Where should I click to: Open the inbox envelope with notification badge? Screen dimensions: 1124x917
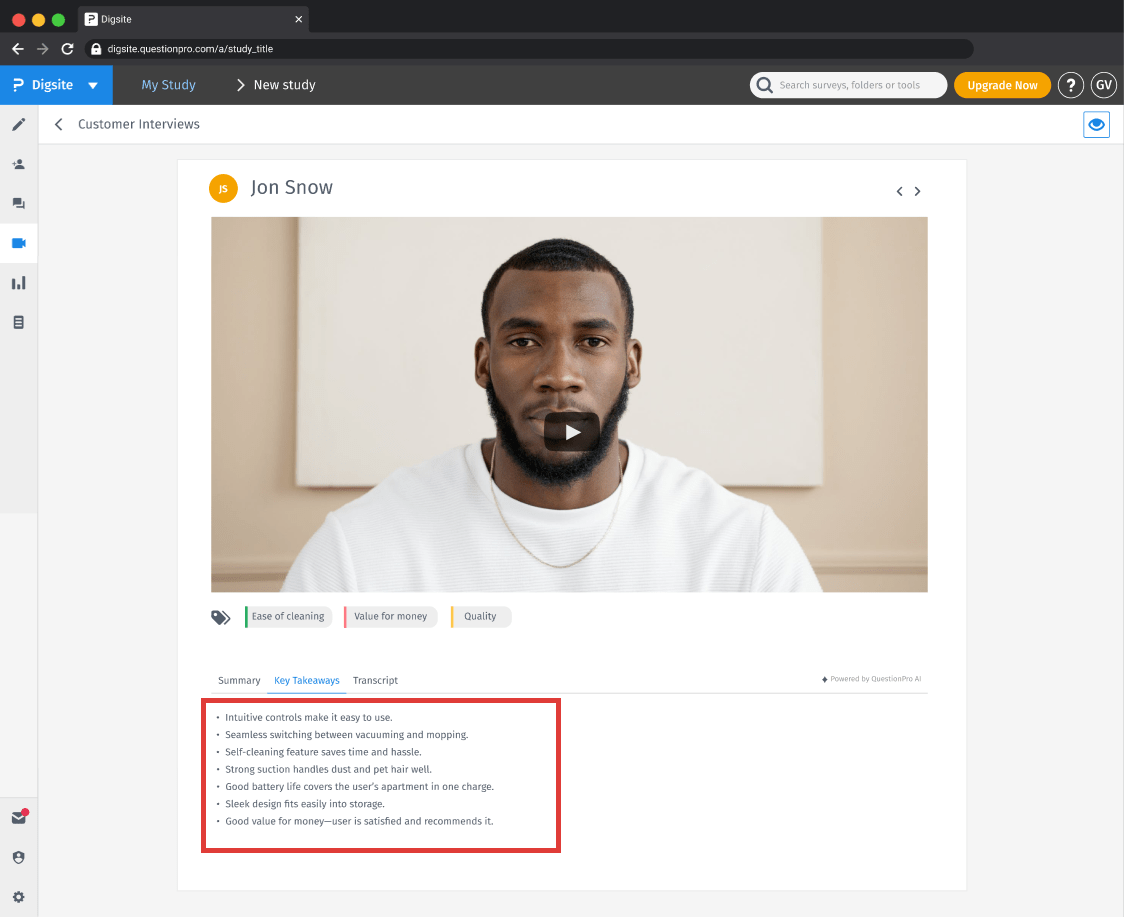pyautogui.click(x=18, y=817)
